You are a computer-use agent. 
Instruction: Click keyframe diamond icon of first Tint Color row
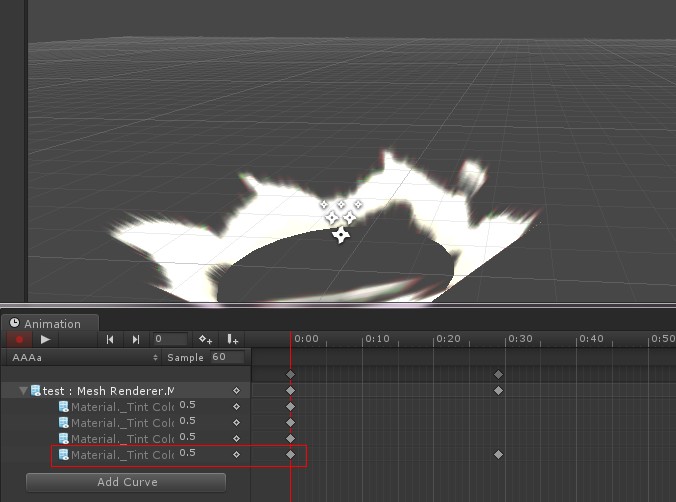click(236, 407)
